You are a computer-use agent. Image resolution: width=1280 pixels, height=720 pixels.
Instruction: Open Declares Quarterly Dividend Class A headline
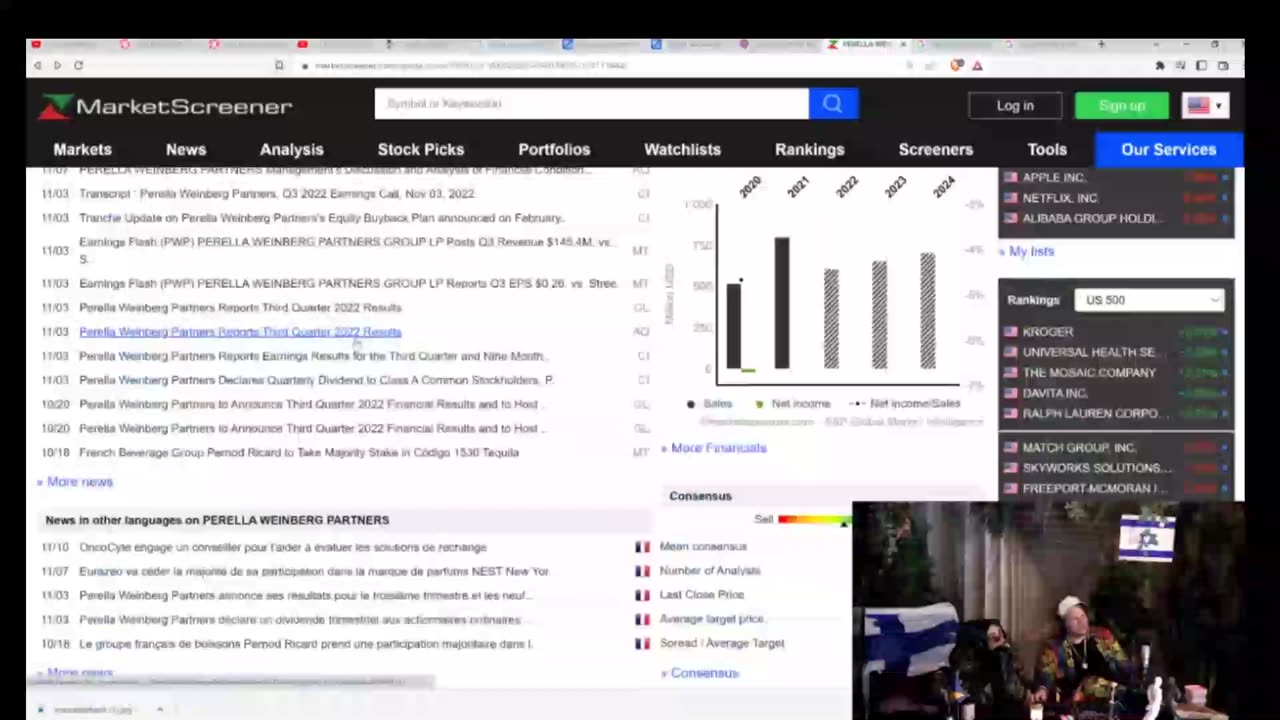(317, 380)
